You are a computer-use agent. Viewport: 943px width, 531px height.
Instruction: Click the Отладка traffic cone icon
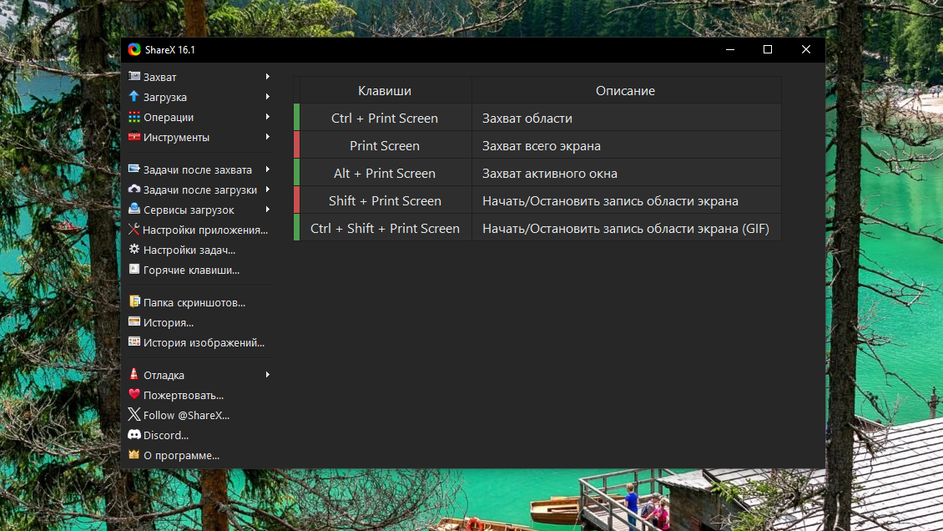134,374
